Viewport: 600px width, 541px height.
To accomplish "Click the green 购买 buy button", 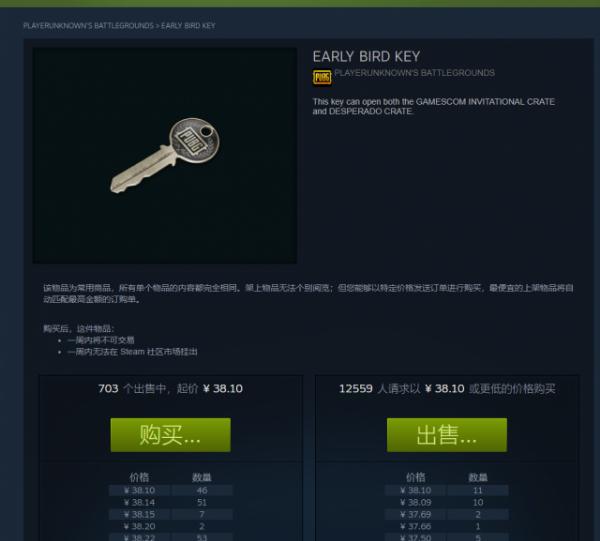I will (x=171, y=435).
